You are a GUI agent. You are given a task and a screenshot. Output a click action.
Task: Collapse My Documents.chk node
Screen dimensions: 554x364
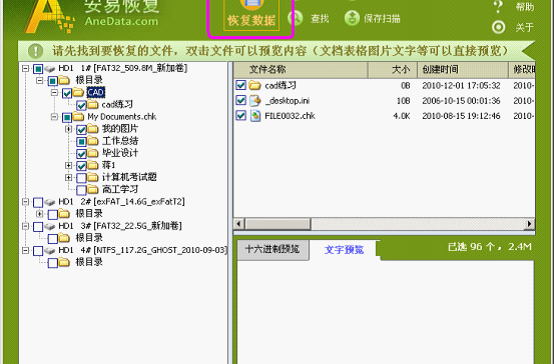click(54, 117)
